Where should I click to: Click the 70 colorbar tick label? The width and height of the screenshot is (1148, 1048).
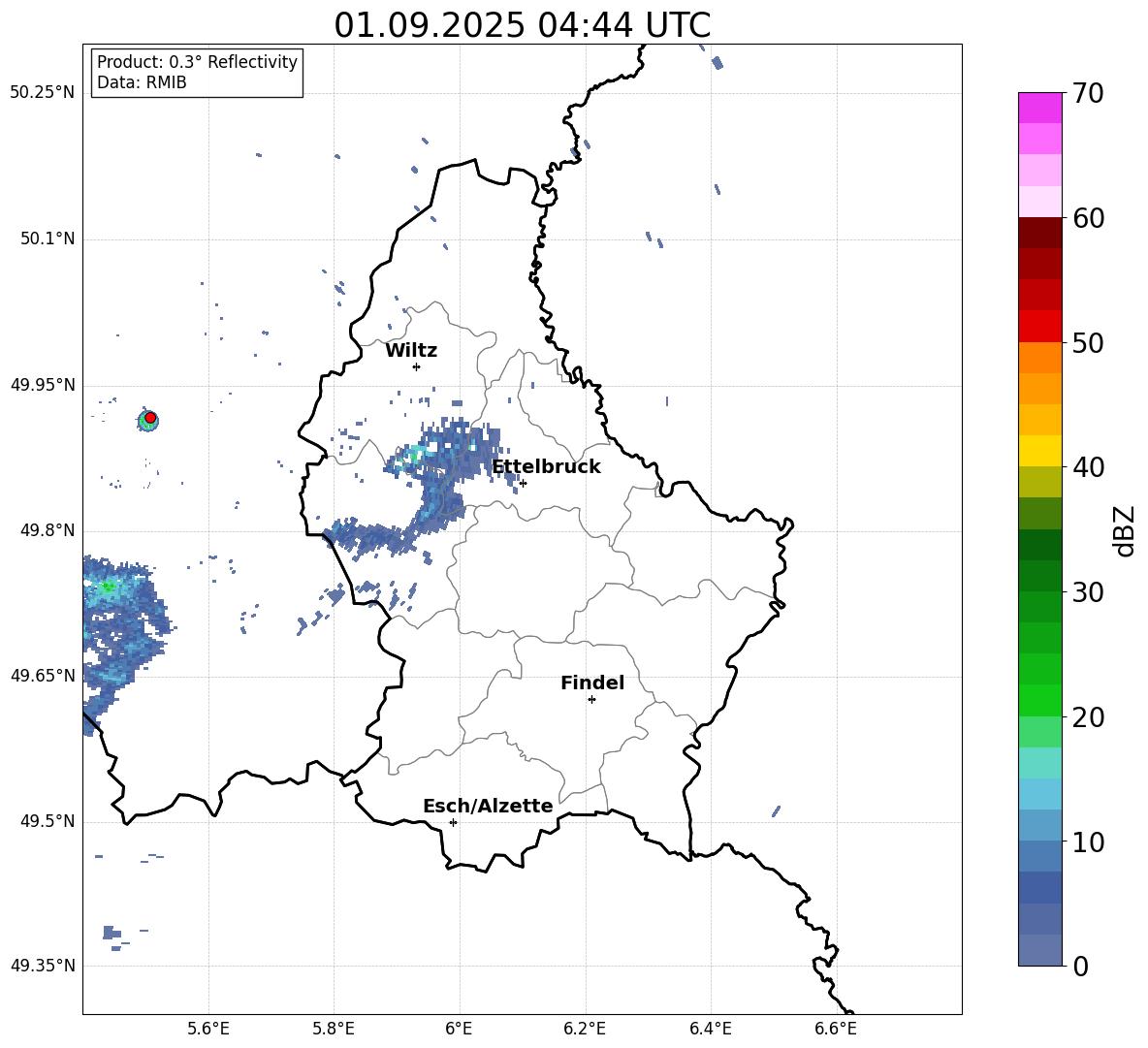(x=1088, y=94)
